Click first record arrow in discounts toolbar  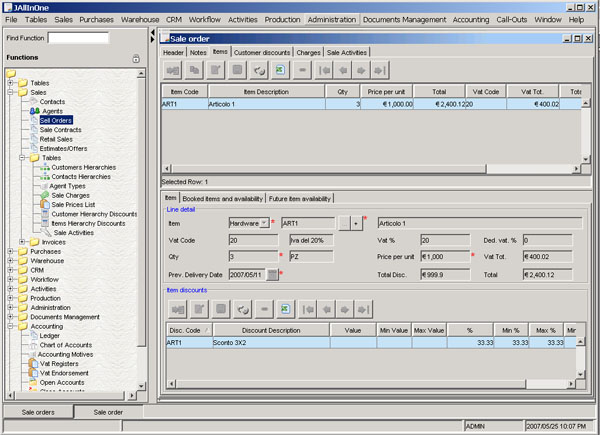309,309
